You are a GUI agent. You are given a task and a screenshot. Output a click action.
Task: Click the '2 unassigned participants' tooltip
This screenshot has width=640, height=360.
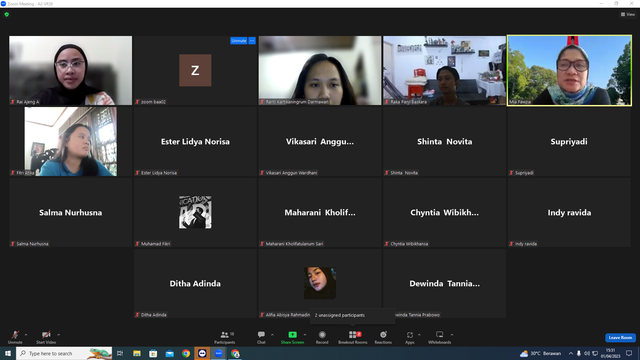(353, 315)
